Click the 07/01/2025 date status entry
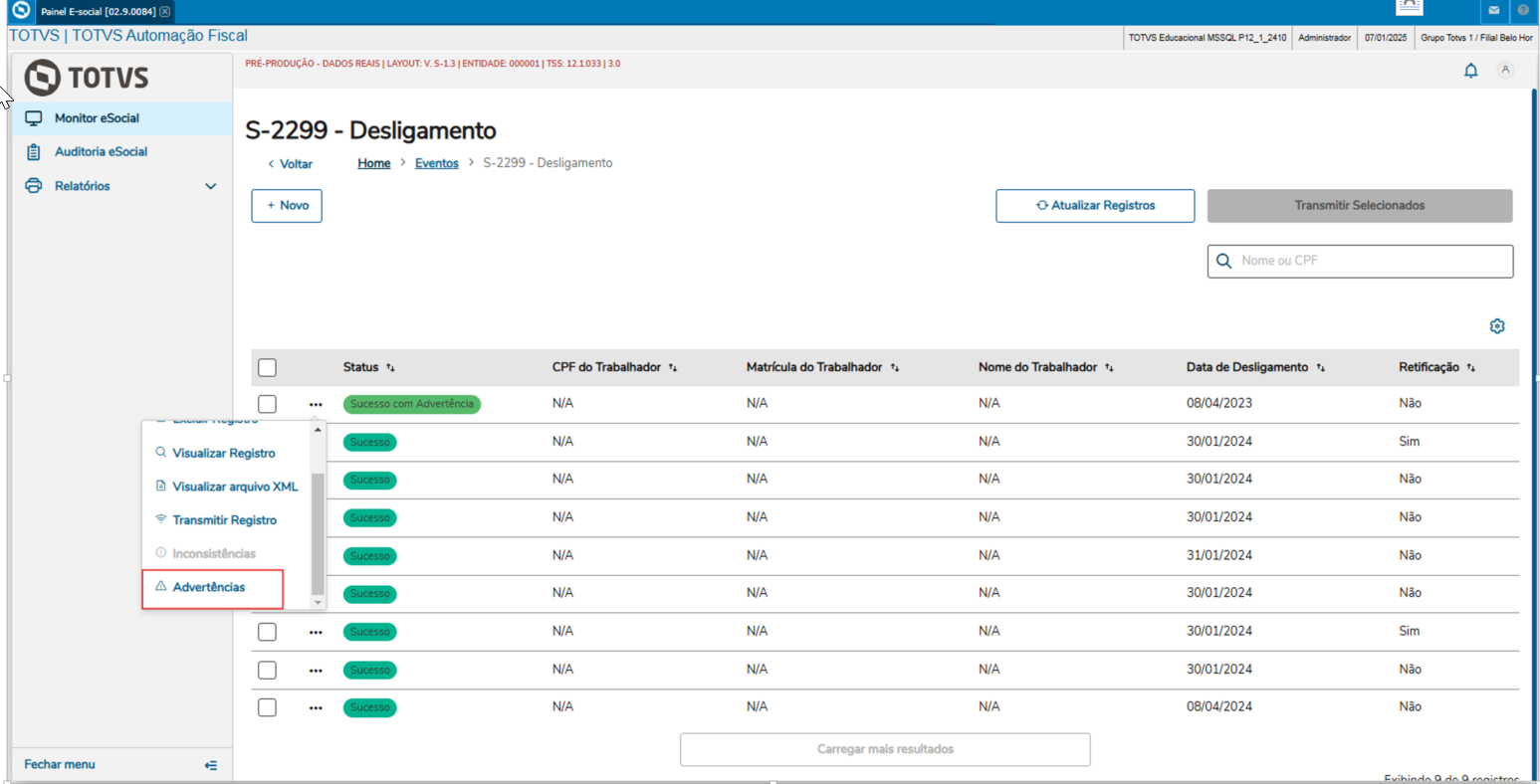This screenshot has width=1540, height=784. (1386, 38)
